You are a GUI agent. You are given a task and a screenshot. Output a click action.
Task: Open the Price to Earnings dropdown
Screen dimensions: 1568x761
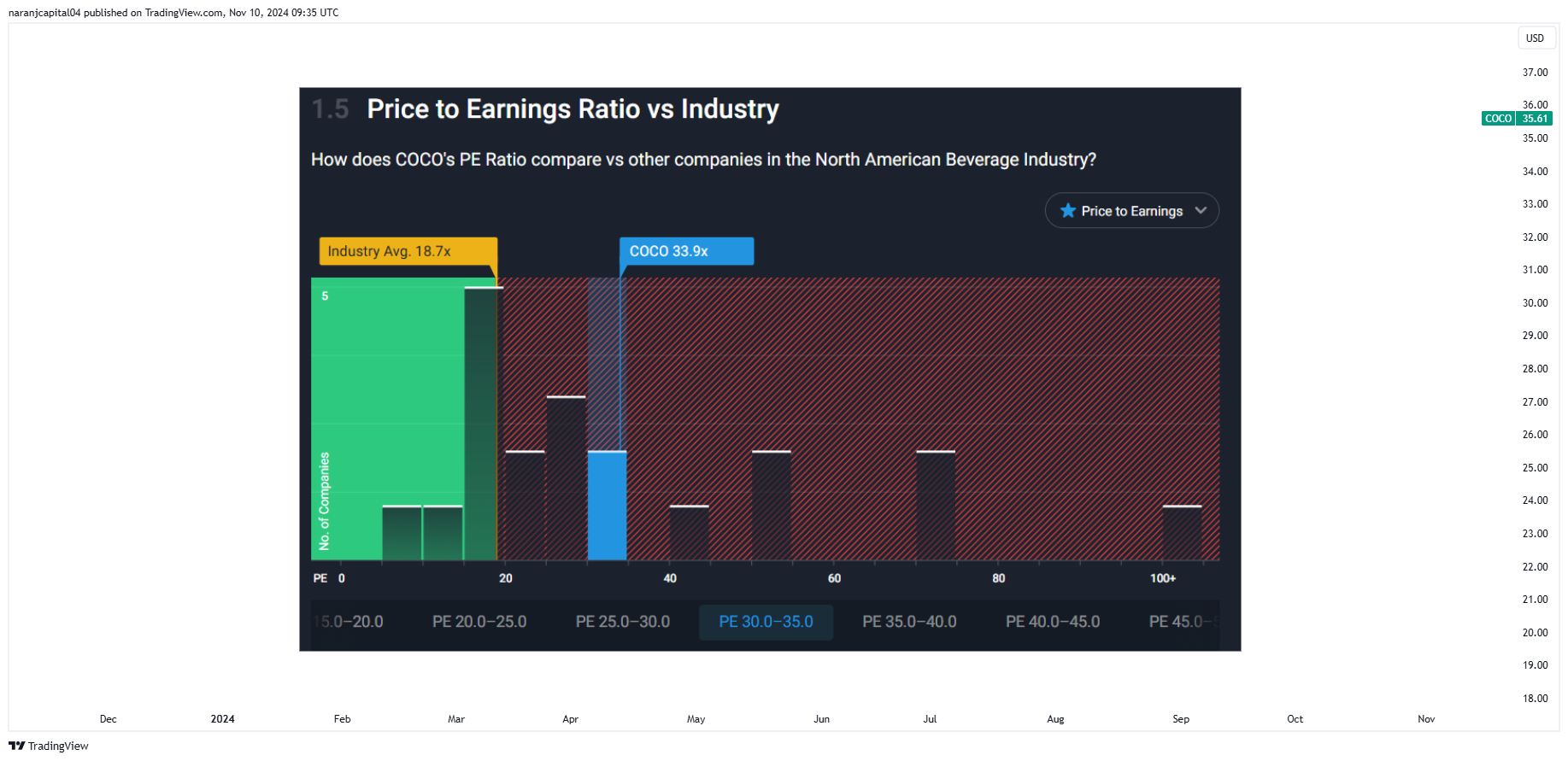point(1131,211)
